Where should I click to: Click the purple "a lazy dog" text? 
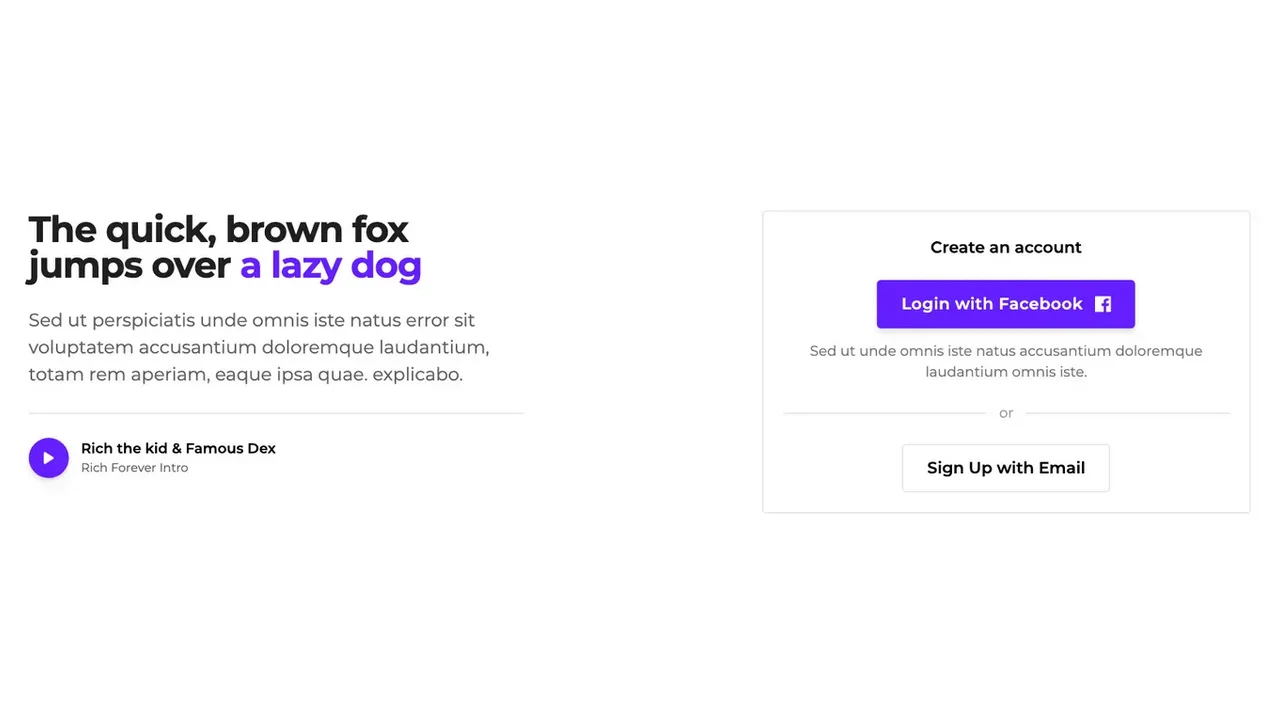pos(330,266)
